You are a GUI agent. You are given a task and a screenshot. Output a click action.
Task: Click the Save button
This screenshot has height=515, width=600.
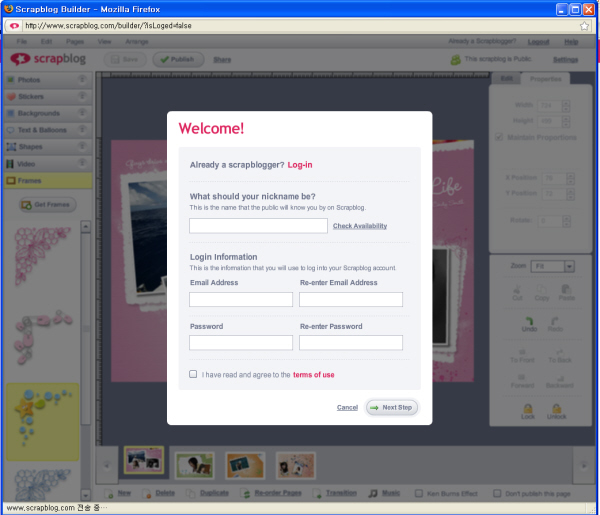(125, 59)
